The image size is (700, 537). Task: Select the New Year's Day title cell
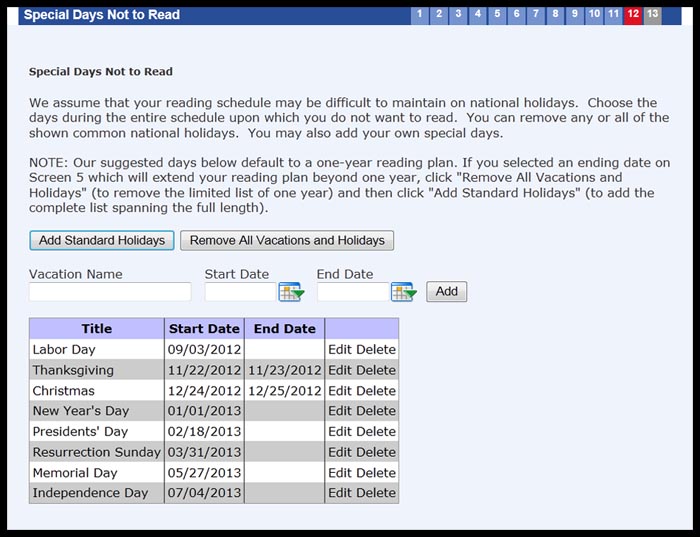click(97, 411)
